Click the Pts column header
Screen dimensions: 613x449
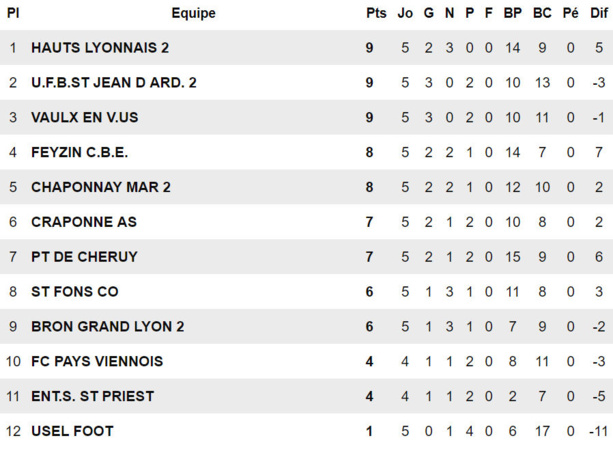coord(376,14)
